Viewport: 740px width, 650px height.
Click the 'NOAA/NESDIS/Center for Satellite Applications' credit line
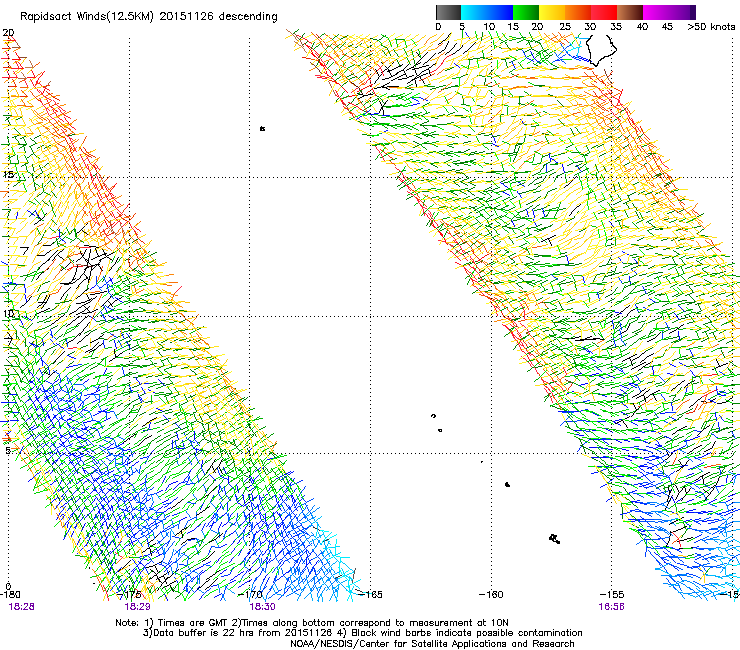pyautogui.click(x=432, y=644)
